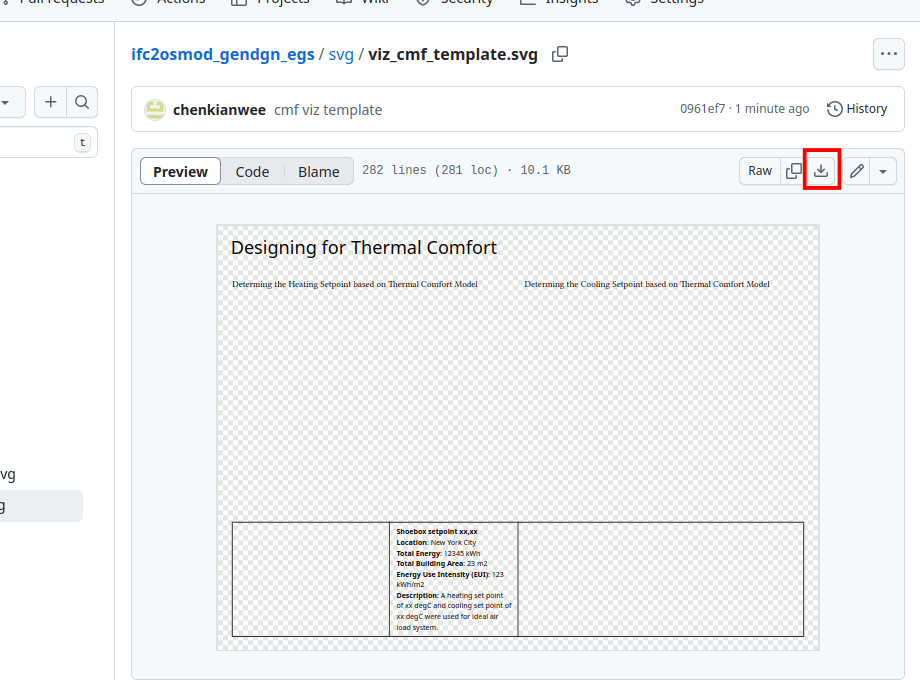Download the raw SVG file
This screenshot has width=920, height=680.
821,171
